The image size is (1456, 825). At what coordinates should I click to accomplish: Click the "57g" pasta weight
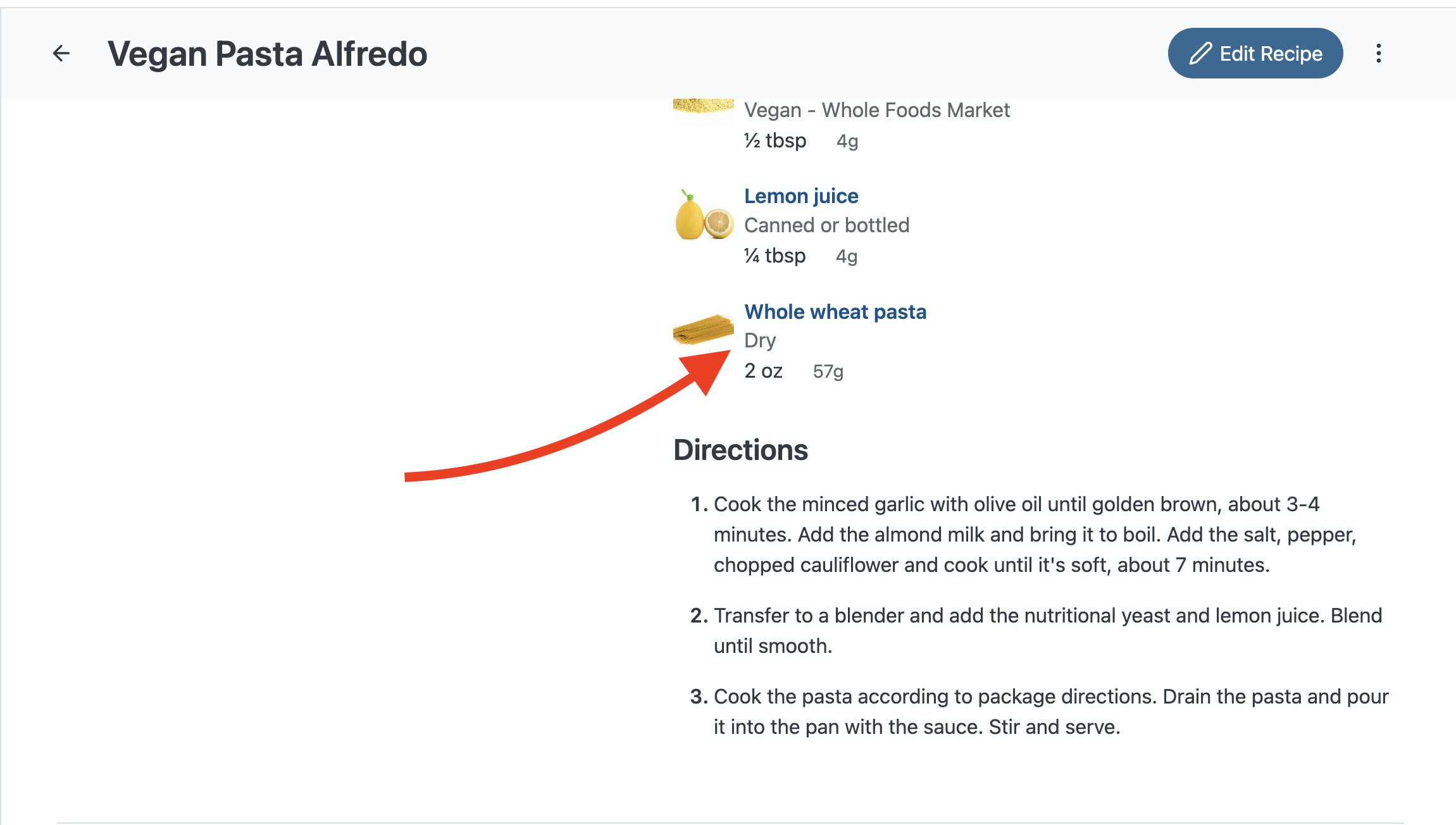pyautogui.click(x=828, y=371)
